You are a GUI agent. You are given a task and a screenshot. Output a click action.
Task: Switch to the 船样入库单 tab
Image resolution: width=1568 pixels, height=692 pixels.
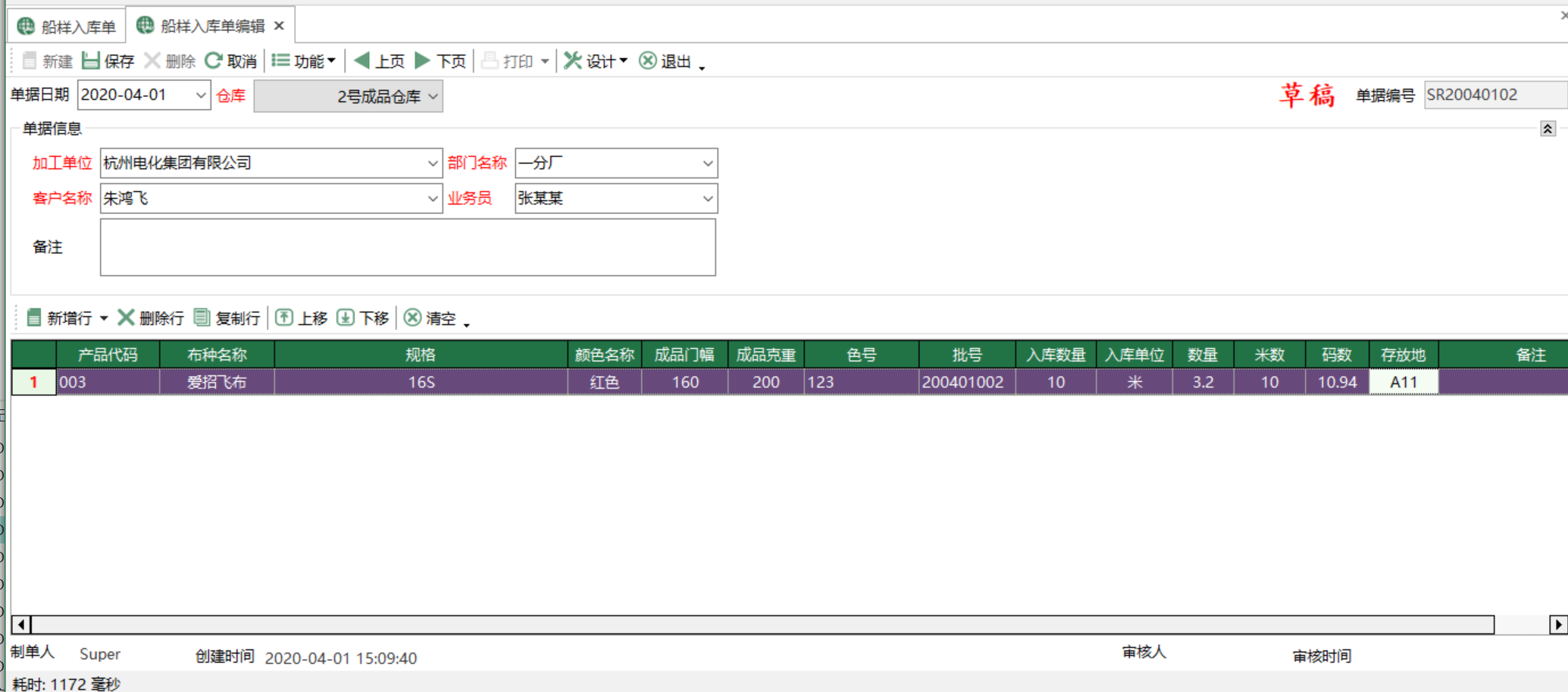click(67, 27)
